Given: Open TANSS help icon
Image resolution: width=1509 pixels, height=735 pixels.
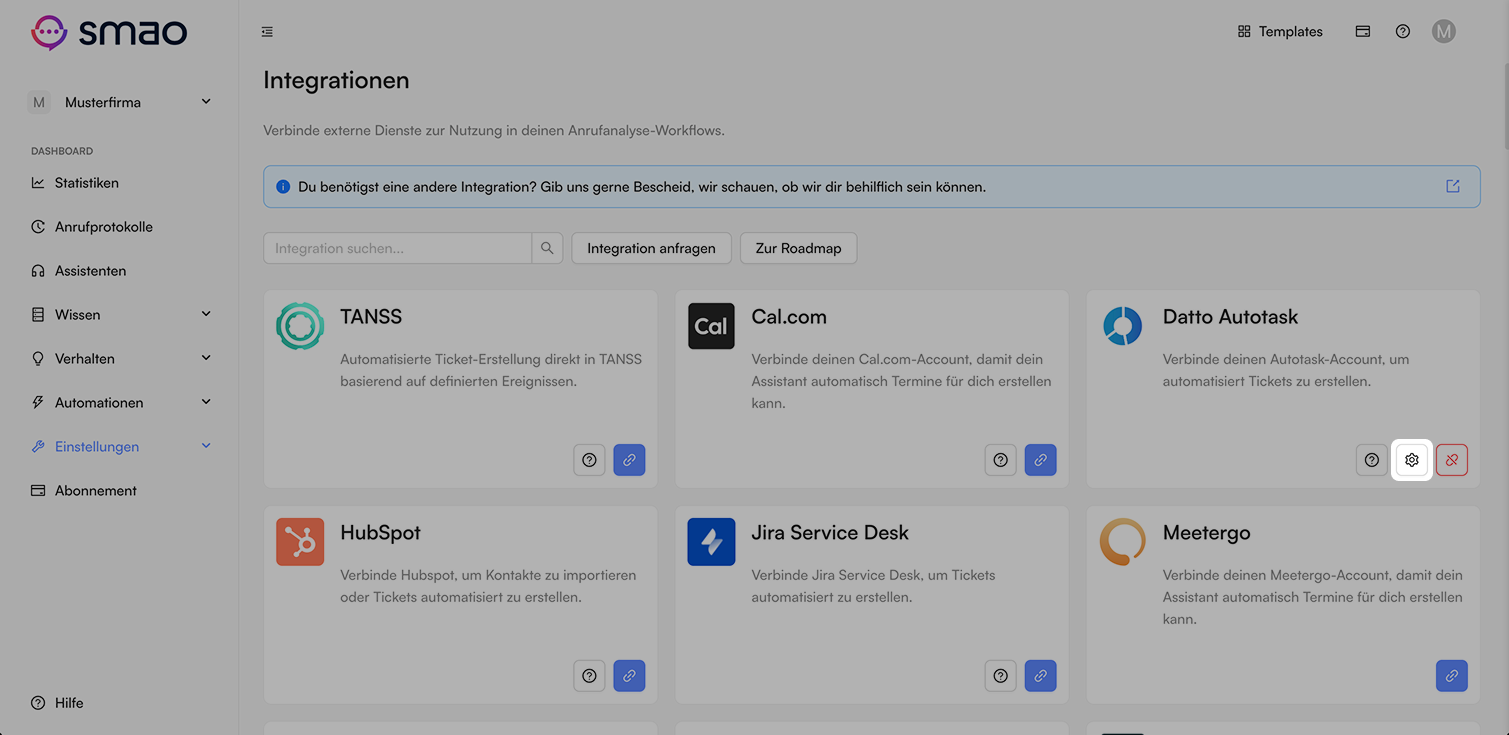Looking at the screenshot, I should 589,460.
